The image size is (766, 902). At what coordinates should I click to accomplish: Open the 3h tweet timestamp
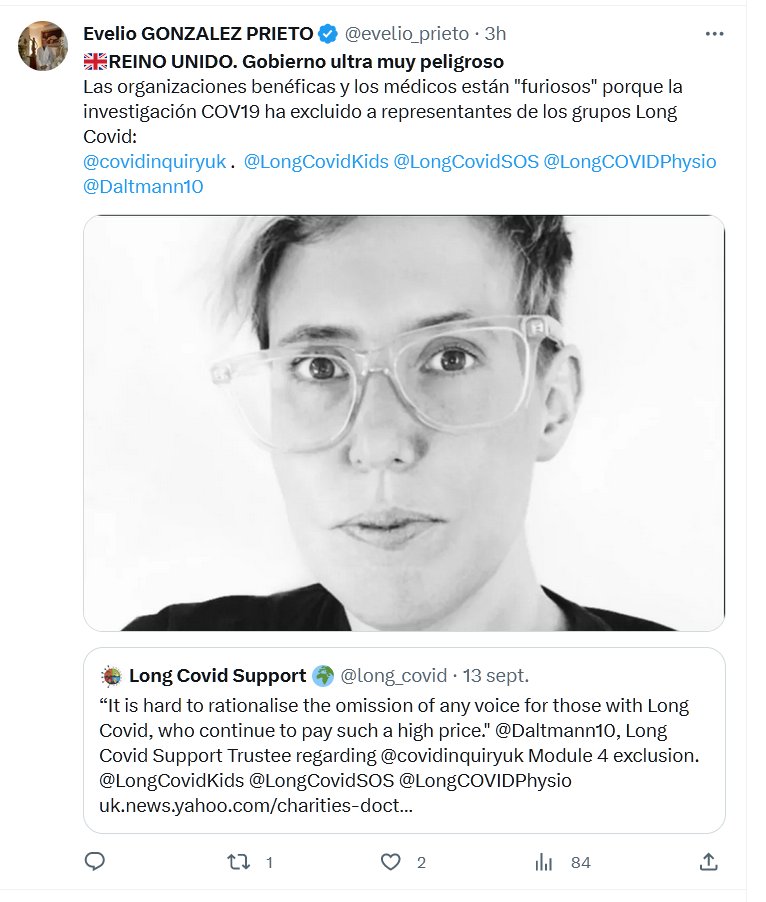pos(495,34)
